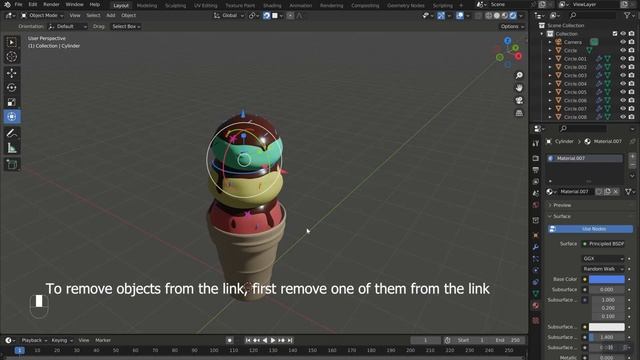Click the Subsurface 0.000 slider
Image resolution: width=640 pixels, height=360 pixels.
point(607,289)
